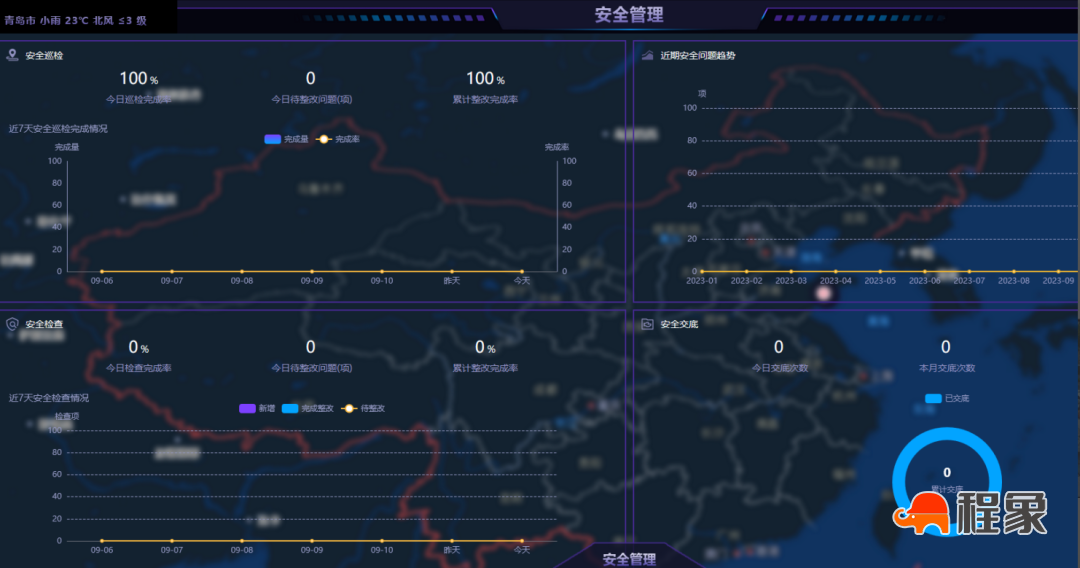Click the 完成量 left axis title

coord(67,147)
